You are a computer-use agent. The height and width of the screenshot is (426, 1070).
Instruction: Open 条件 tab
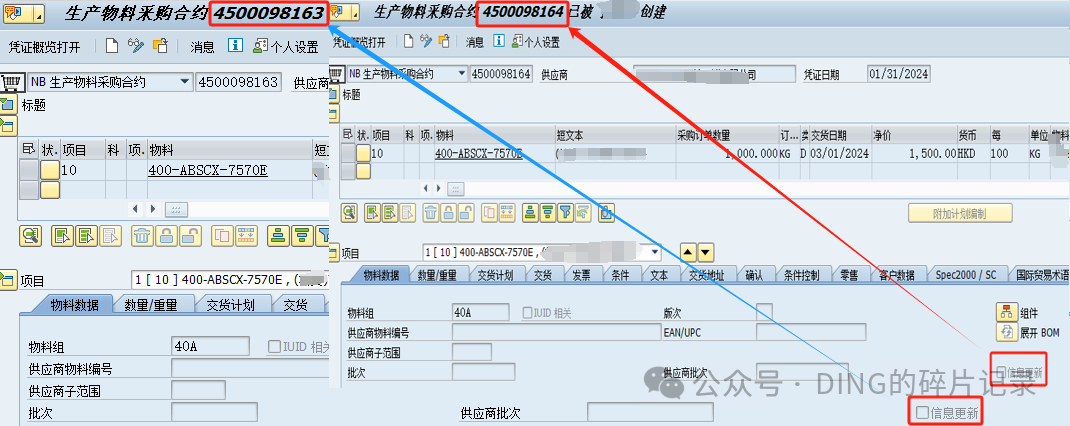pos(620,275)
